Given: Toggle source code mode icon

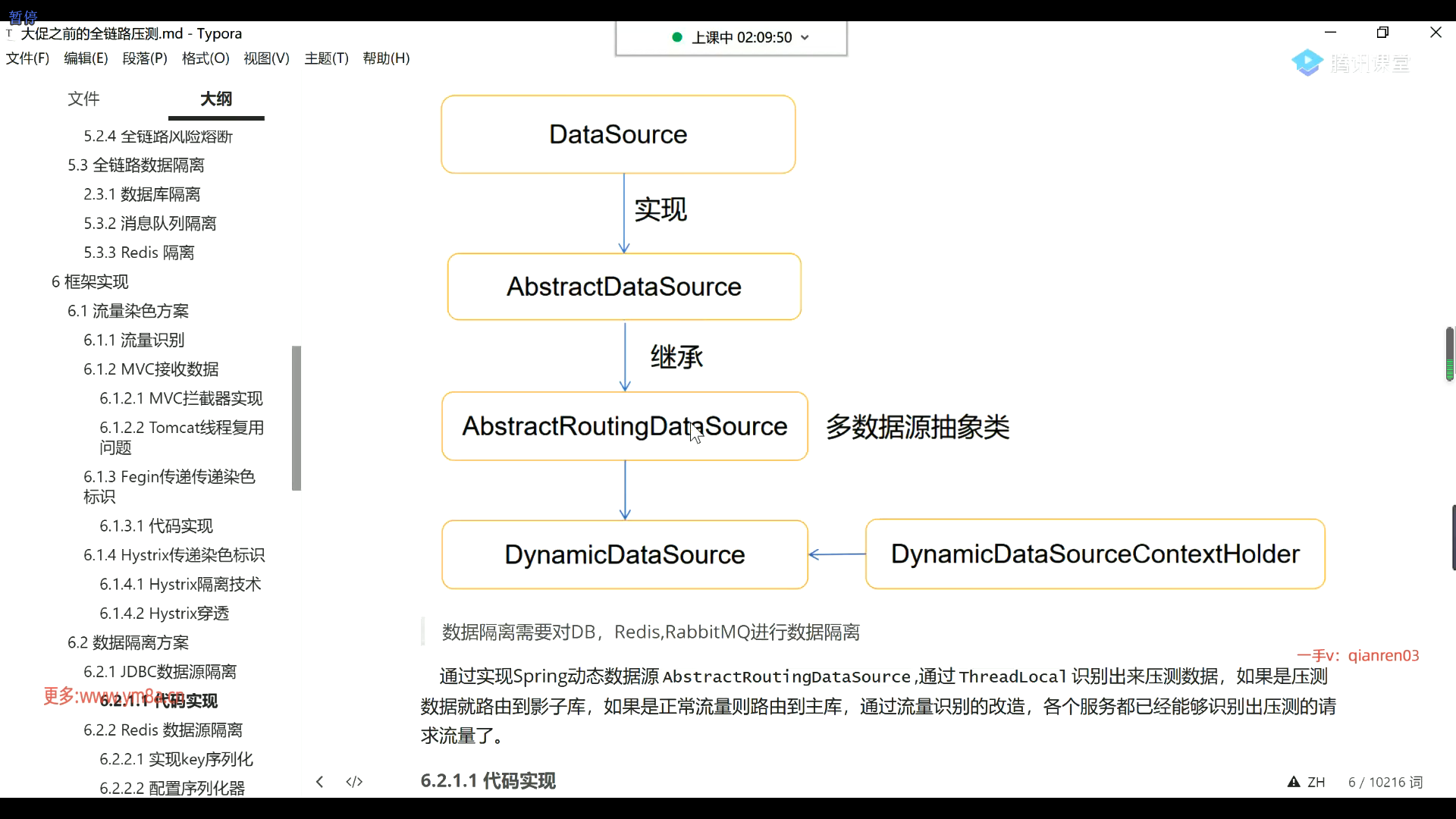Looking at the screenshot, I should [354, 782].
